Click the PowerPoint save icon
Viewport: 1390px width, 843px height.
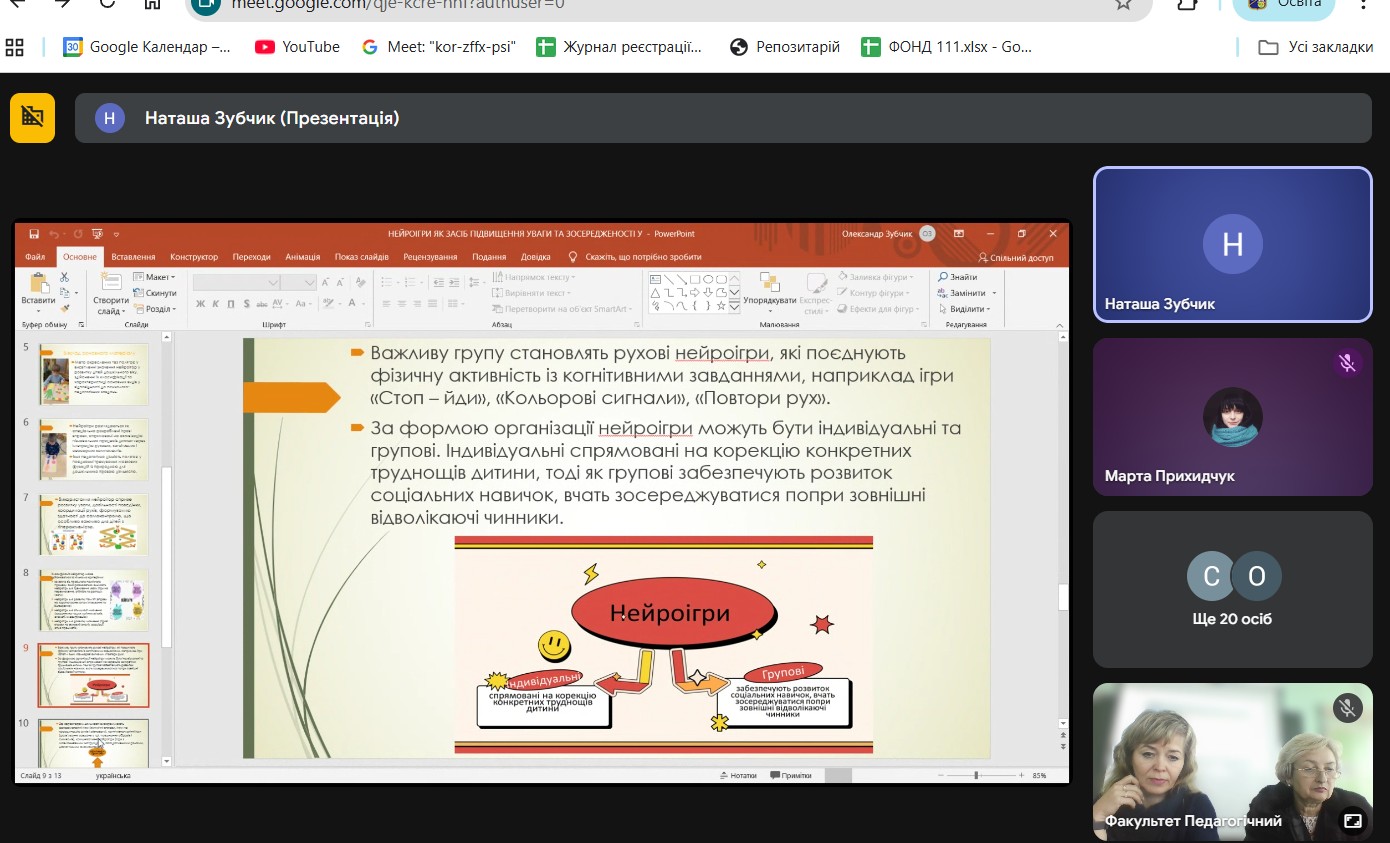tap(34, 234)
